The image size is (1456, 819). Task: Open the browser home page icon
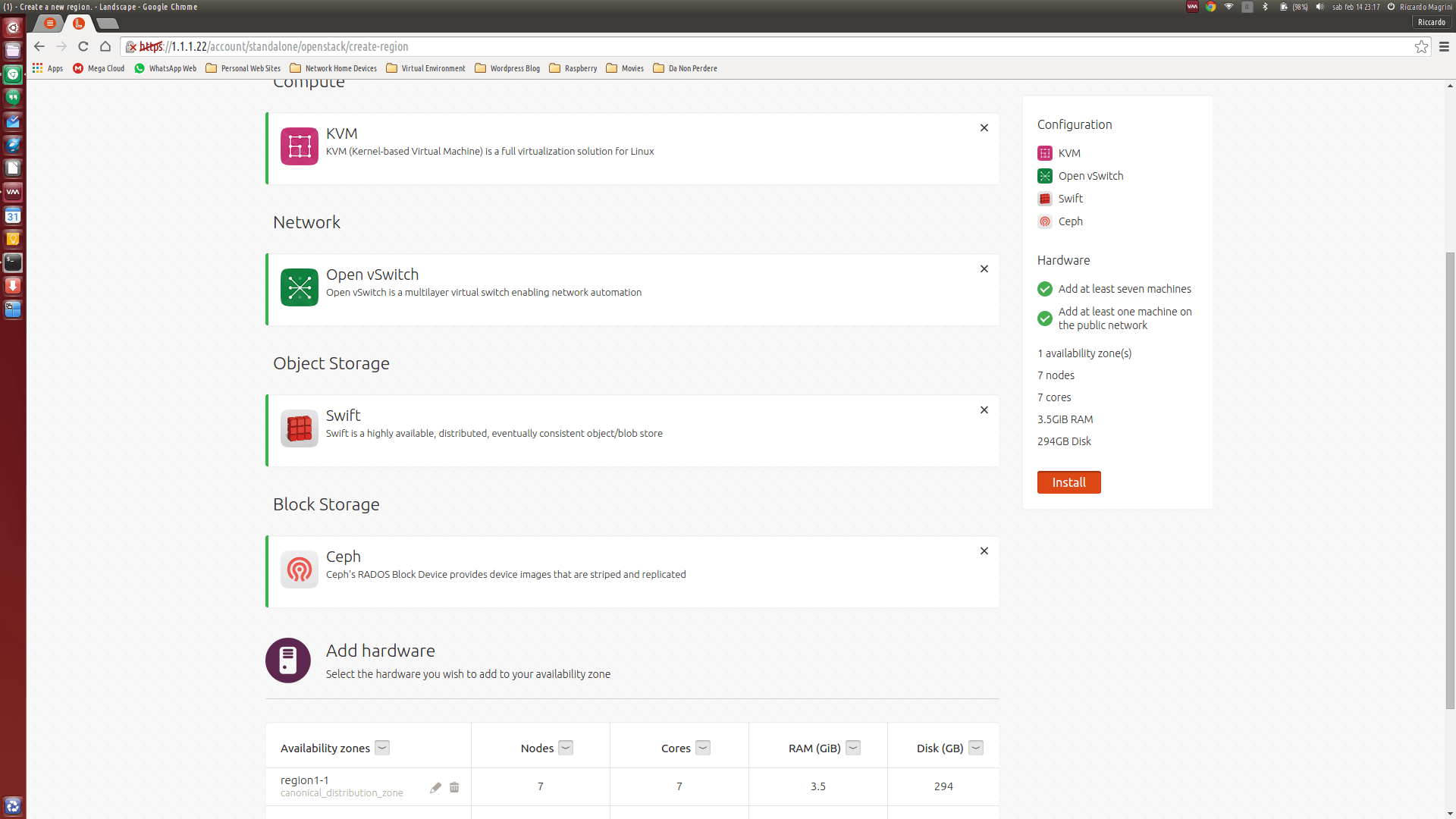click(x=105, y=46)
